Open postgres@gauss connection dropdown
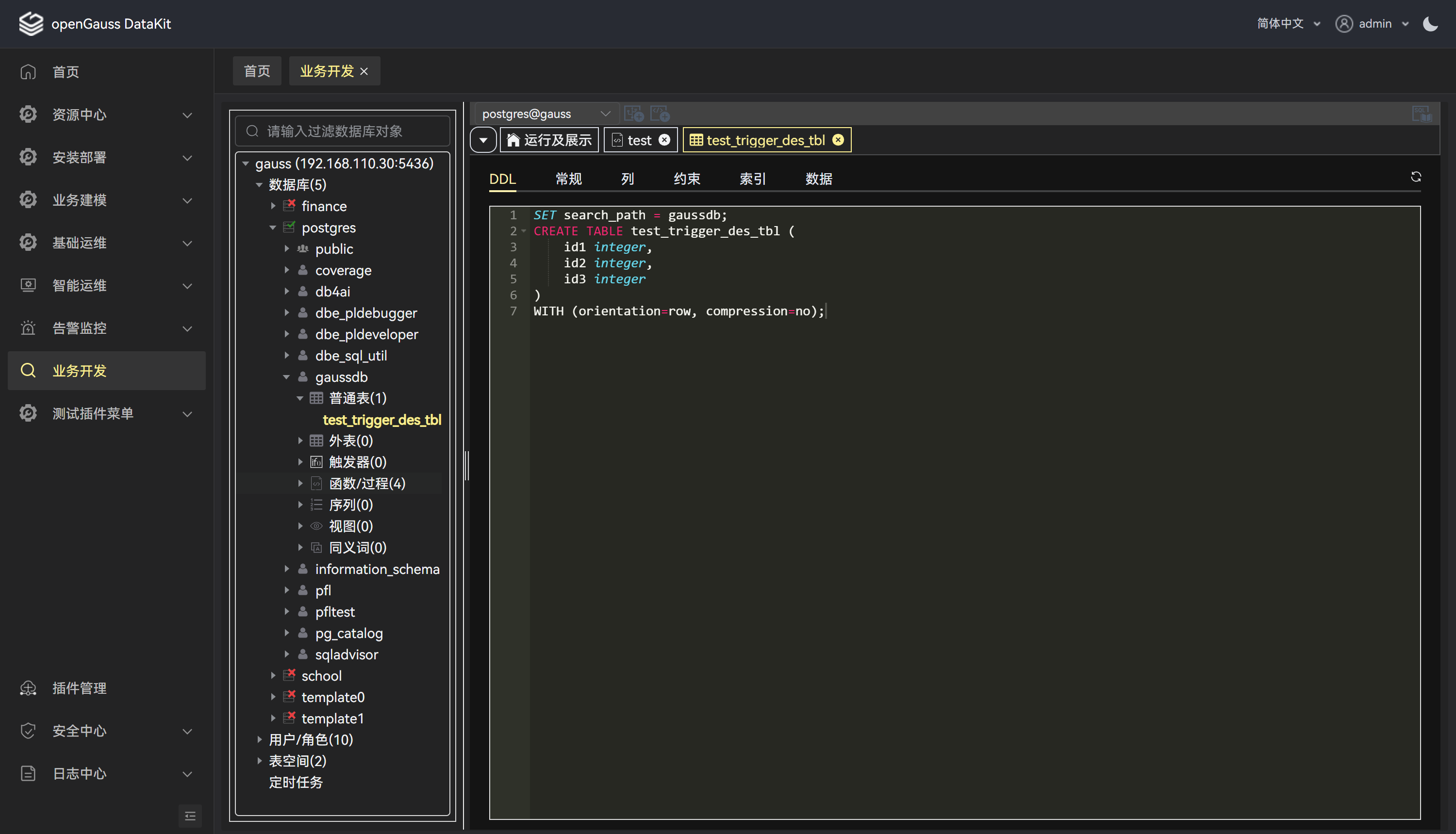 tap(545, 114)
